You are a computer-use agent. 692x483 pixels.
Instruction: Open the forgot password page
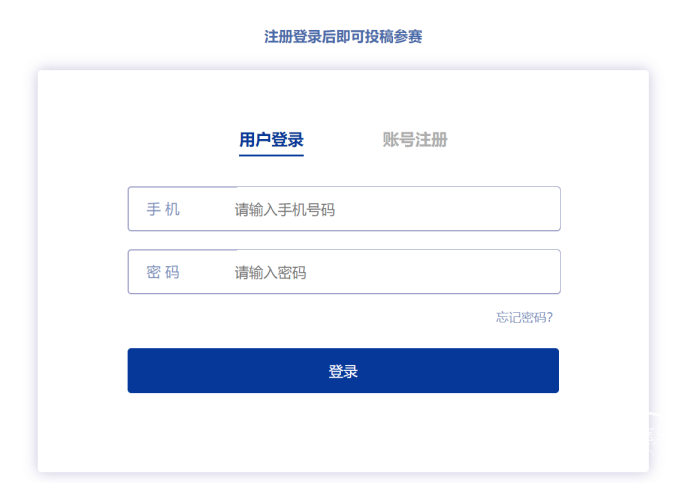click(524, 318)
